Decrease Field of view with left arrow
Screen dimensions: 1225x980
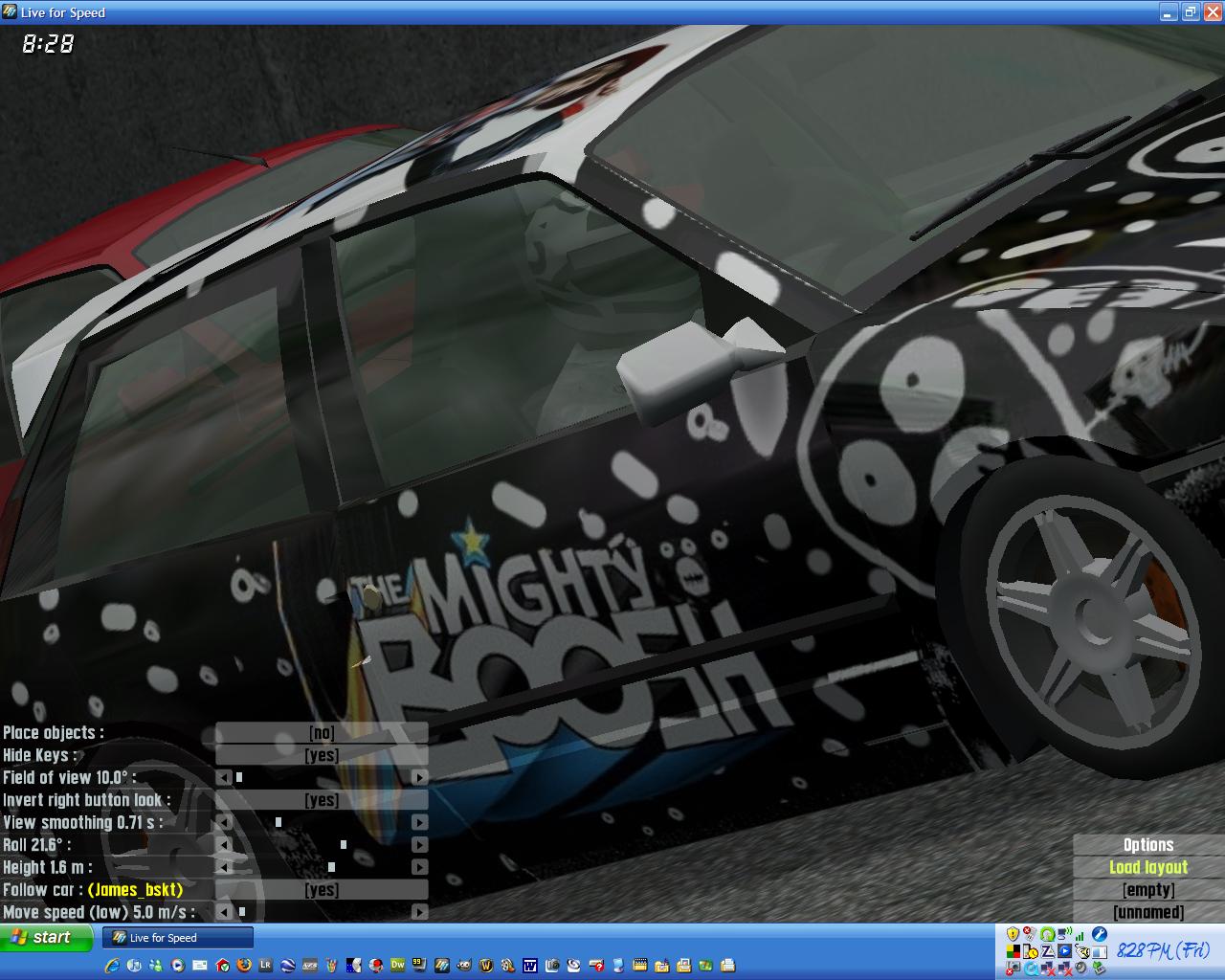(224, 778)
